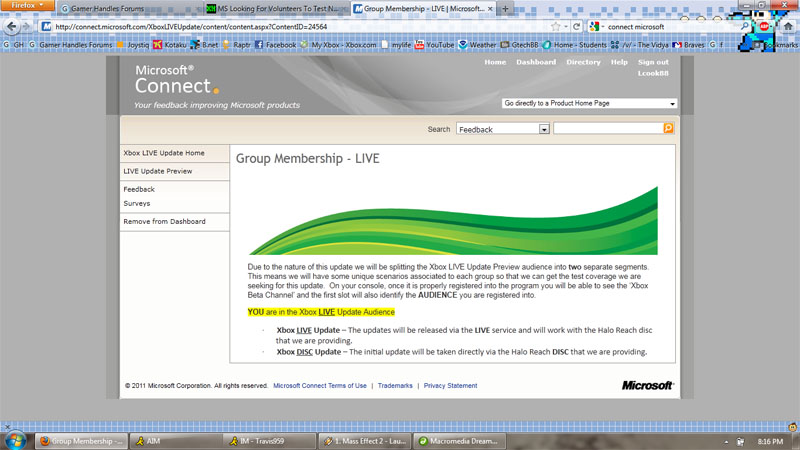Bookmark this page with star icon
Viewport: 800px width, 450px height.
556,27
